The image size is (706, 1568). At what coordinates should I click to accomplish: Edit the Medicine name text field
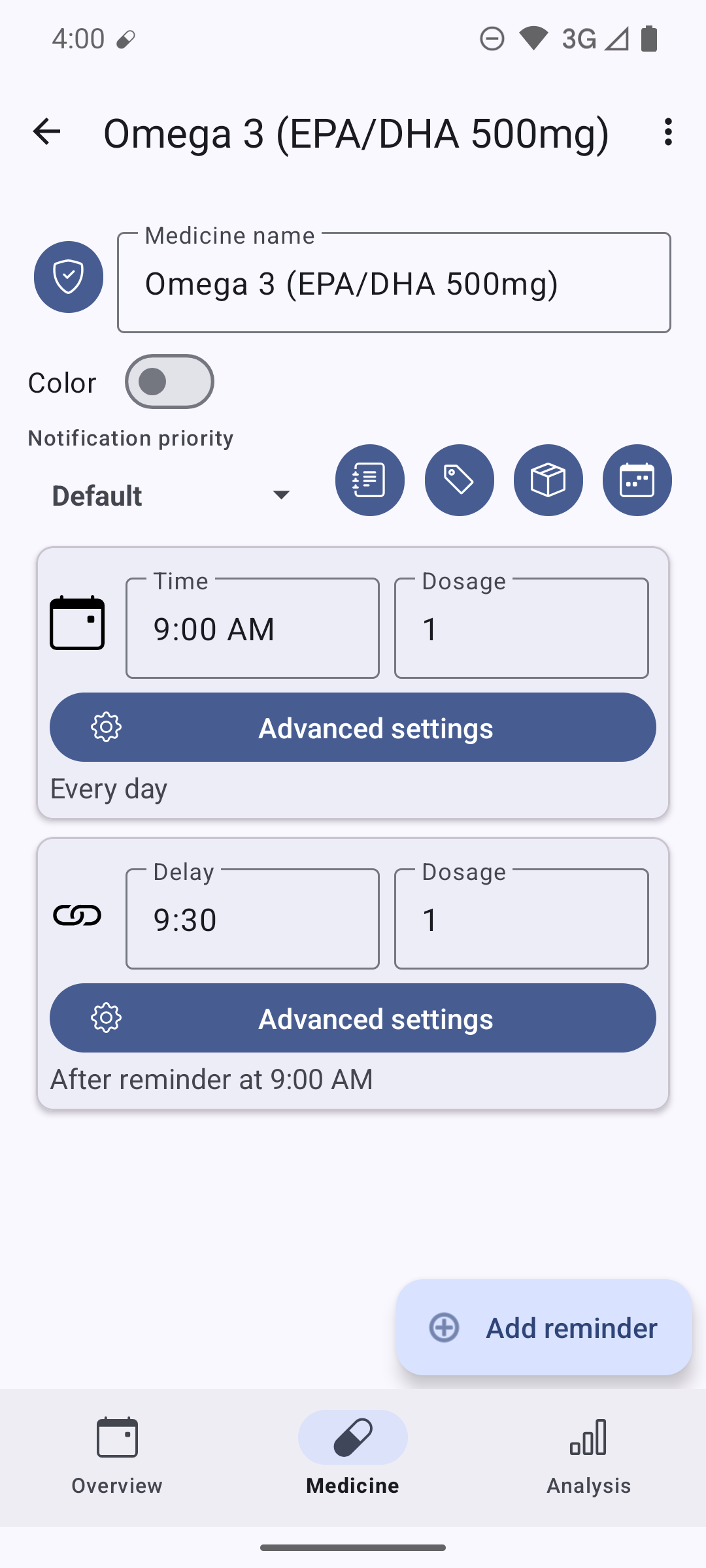click(394, 284)
